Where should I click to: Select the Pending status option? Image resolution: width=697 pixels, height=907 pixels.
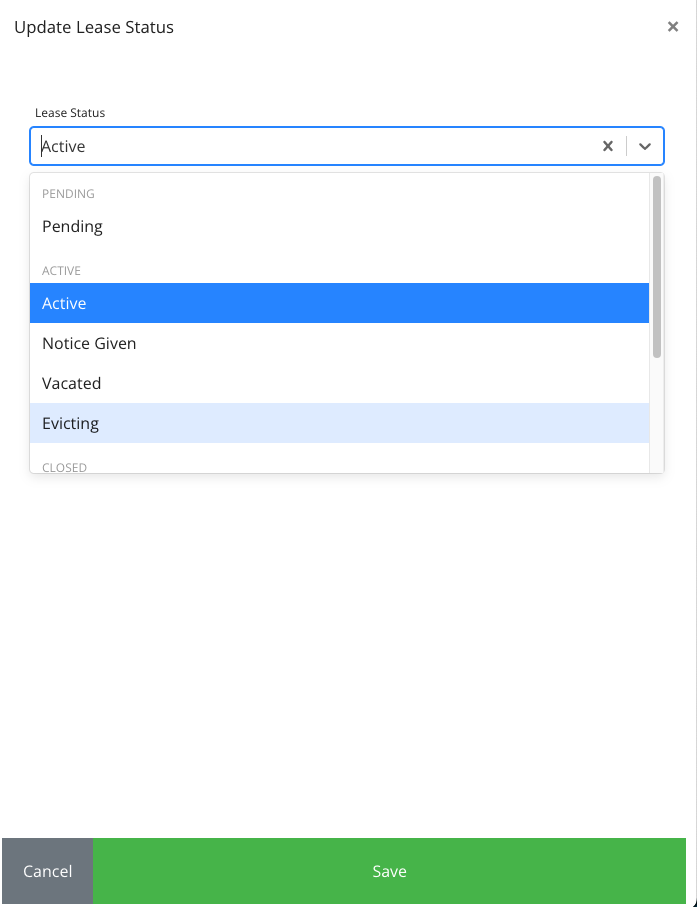72,226
